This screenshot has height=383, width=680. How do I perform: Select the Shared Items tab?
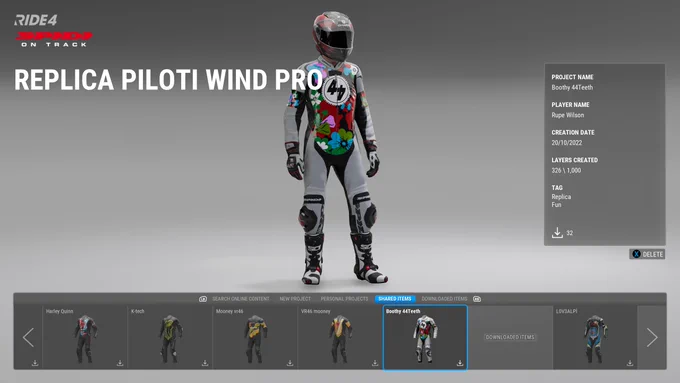point(395,299)
